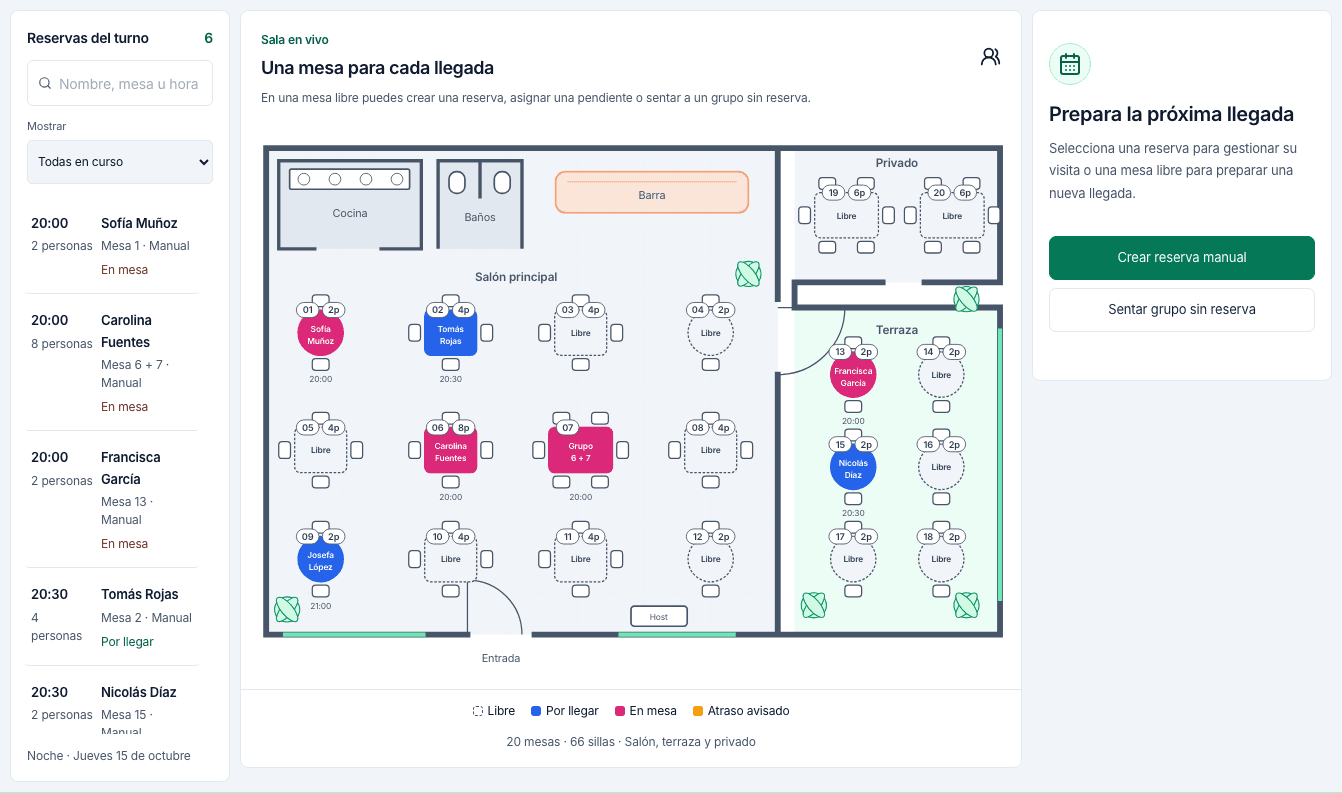Open Tomás Rojas's 20:30 reservation in the list
The width and height of the screenshot is (1342, 793).
112,617
